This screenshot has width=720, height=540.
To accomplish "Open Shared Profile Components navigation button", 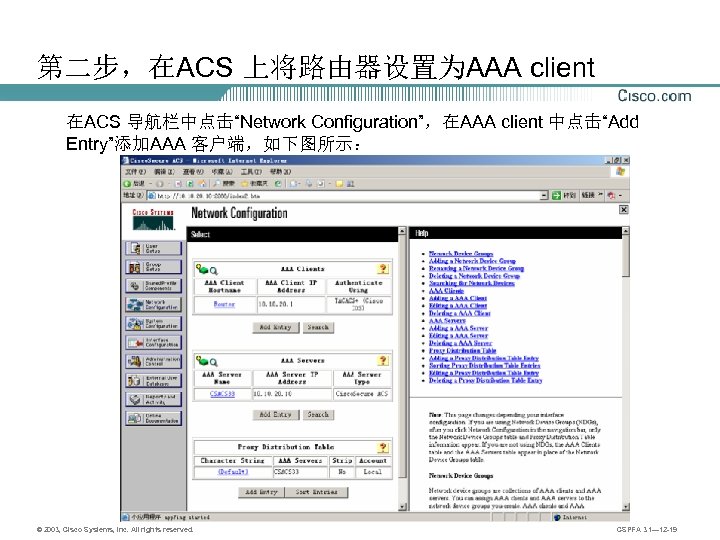I will (153, 286).
